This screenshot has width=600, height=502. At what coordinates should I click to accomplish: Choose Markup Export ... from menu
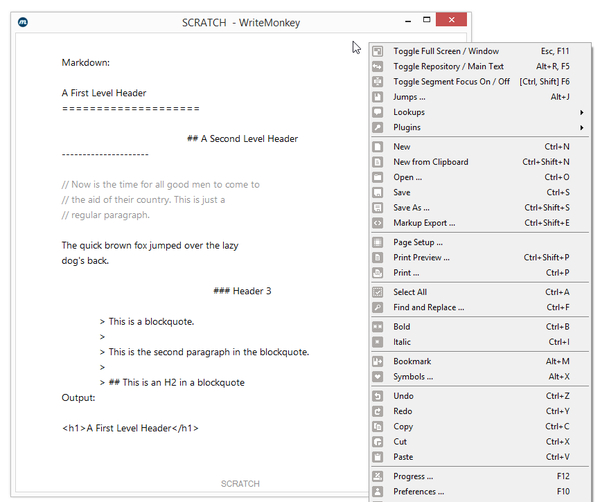coord(480,223)
